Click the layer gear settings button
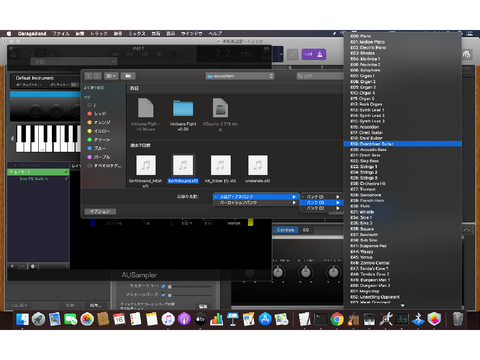Screen dimensions: 480x360 click(x=33, y=266)
